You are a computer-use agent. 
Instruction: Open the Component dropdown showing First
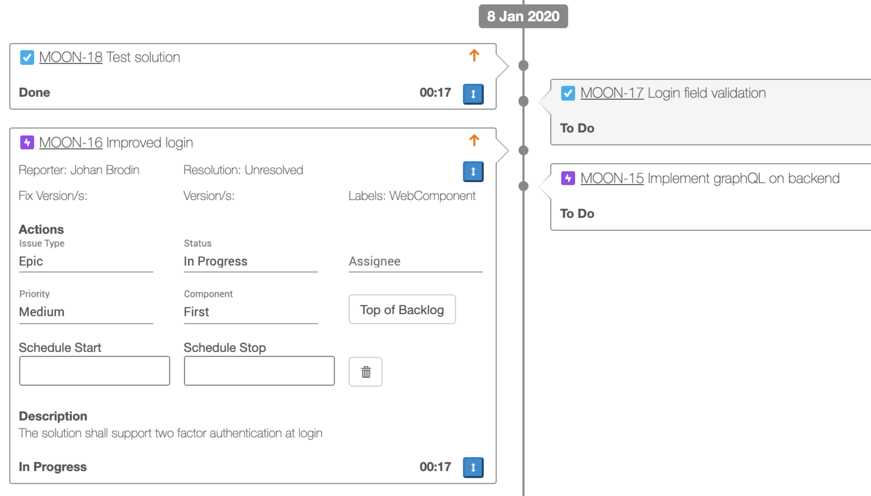coord(250,312)
